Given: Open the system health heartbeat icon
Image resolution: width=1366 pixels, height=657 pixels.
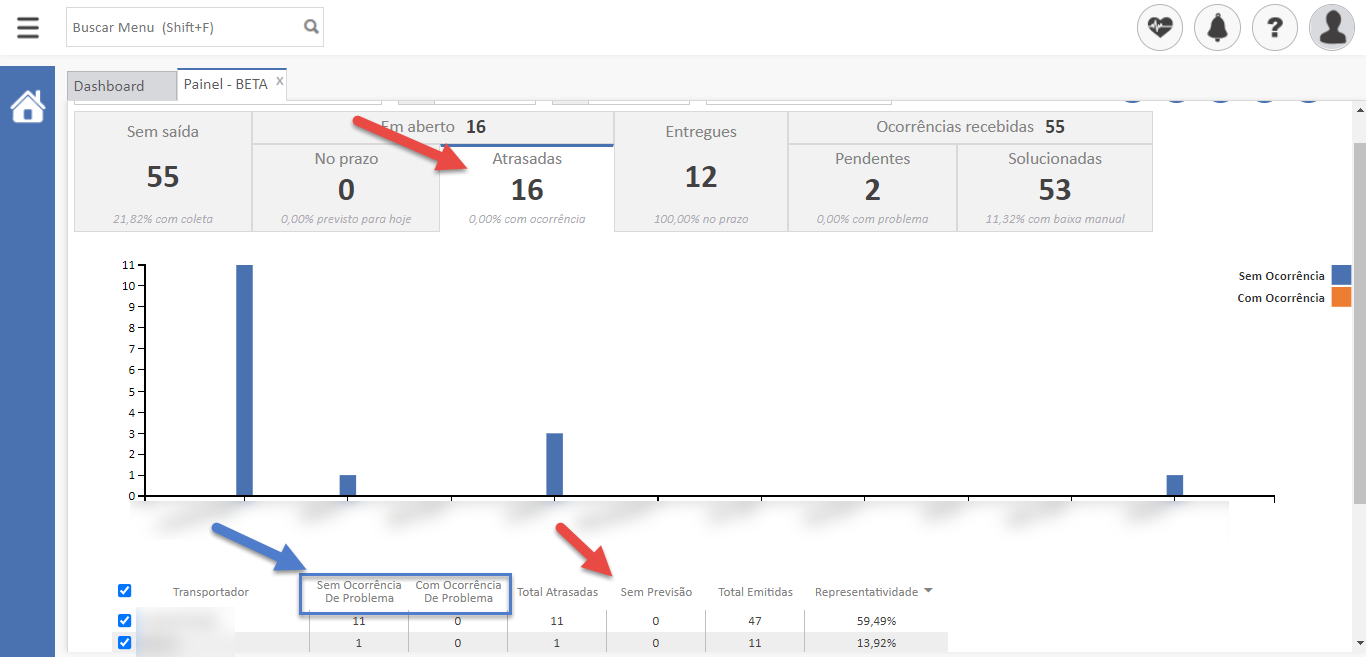Looking at the screenshot, I should click(x=1160, y=28).
